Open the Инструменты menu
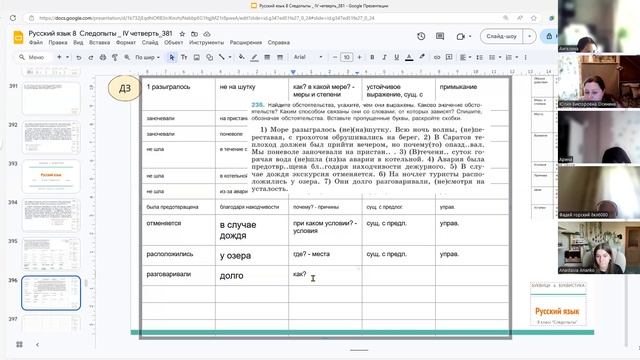 206,42
